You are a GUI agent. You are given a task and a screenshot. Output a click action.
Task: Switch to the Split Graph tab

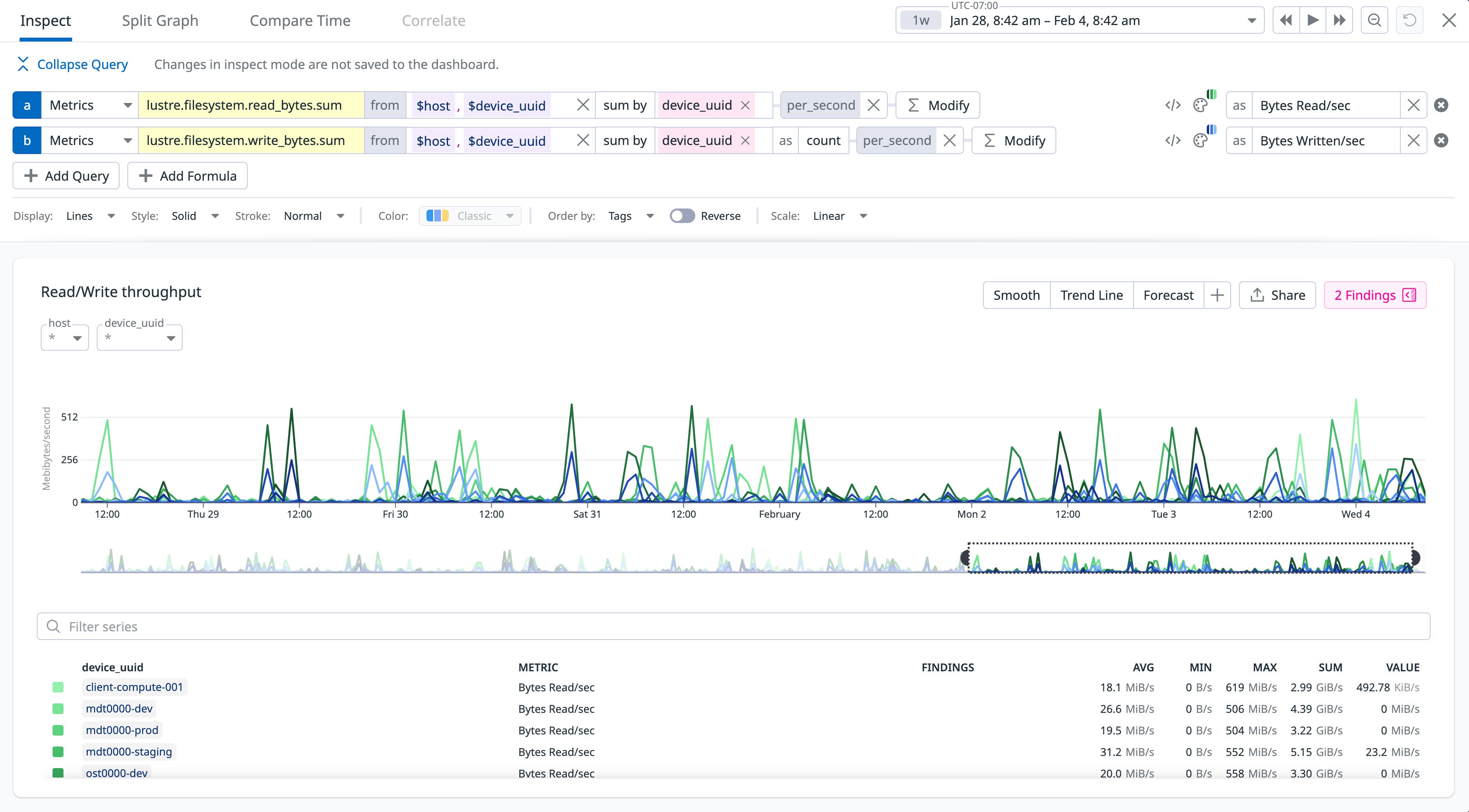[160, 20]
